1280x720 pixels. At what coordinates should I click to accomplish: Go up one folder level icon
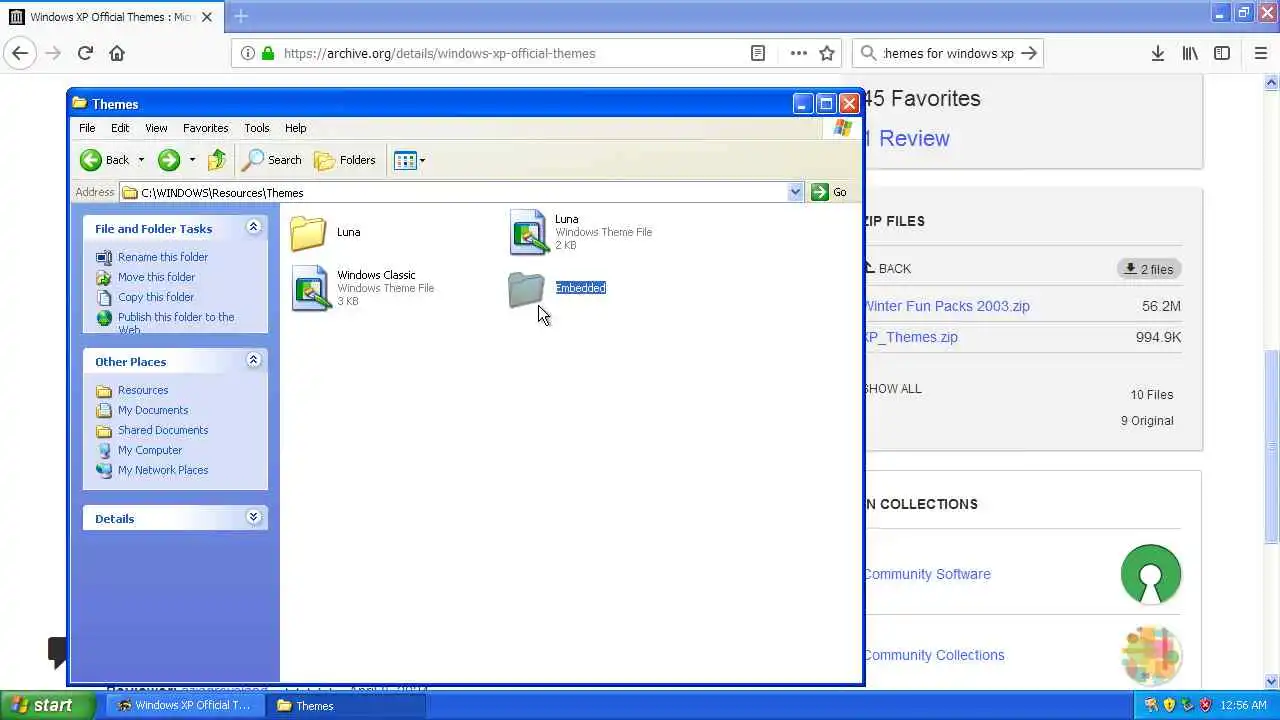click(217, 160)
